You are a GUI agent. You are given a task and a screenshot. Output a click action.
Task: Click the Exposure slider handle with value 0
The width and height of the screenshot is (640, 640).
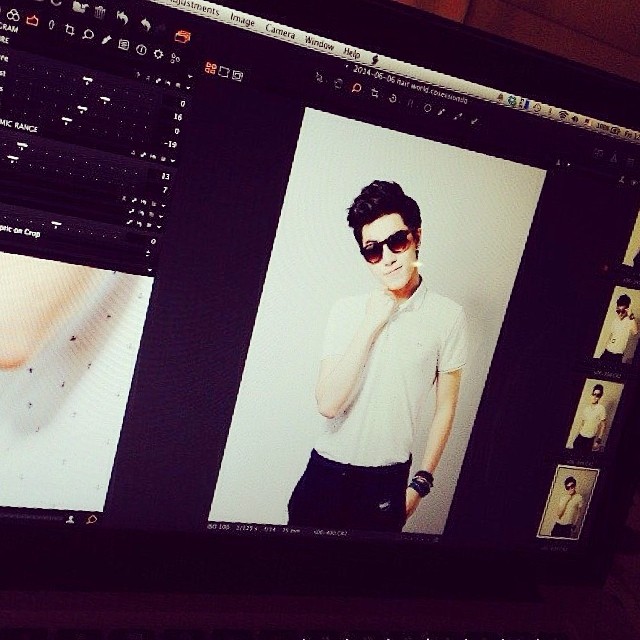pos(87,79)
